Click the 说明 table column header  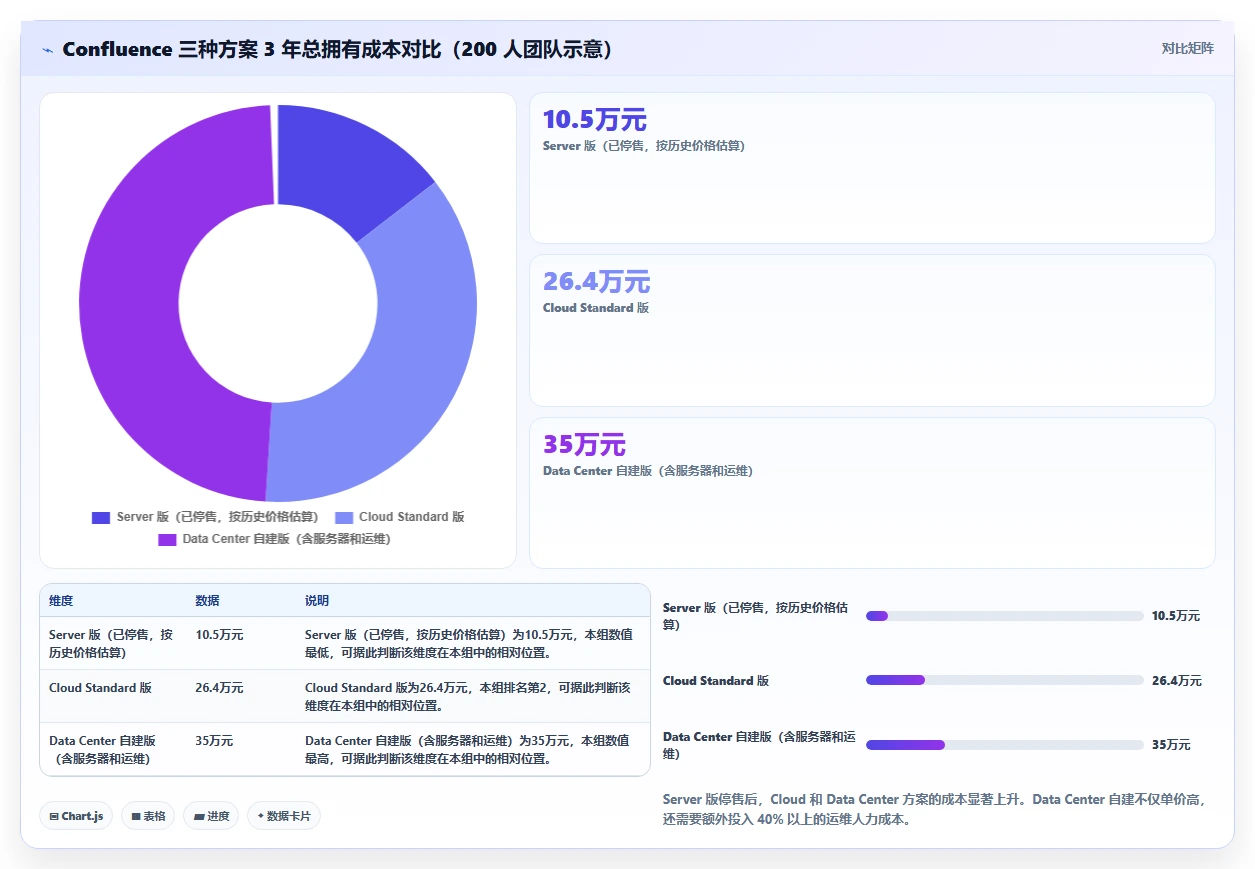pos(317,601)
